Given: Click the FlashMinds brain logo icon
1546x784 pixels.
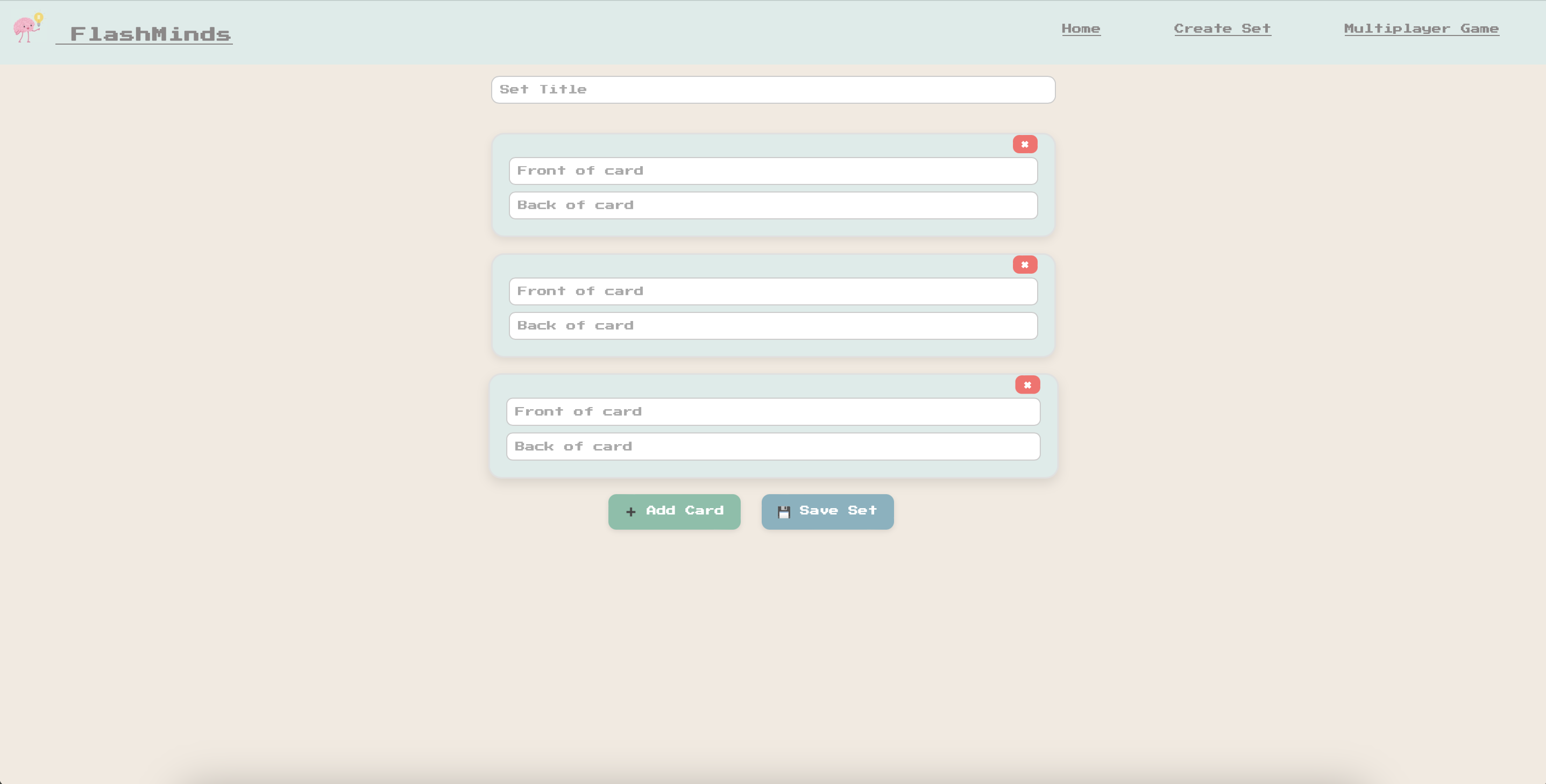Looking at the screenshot, I should 27,28.
